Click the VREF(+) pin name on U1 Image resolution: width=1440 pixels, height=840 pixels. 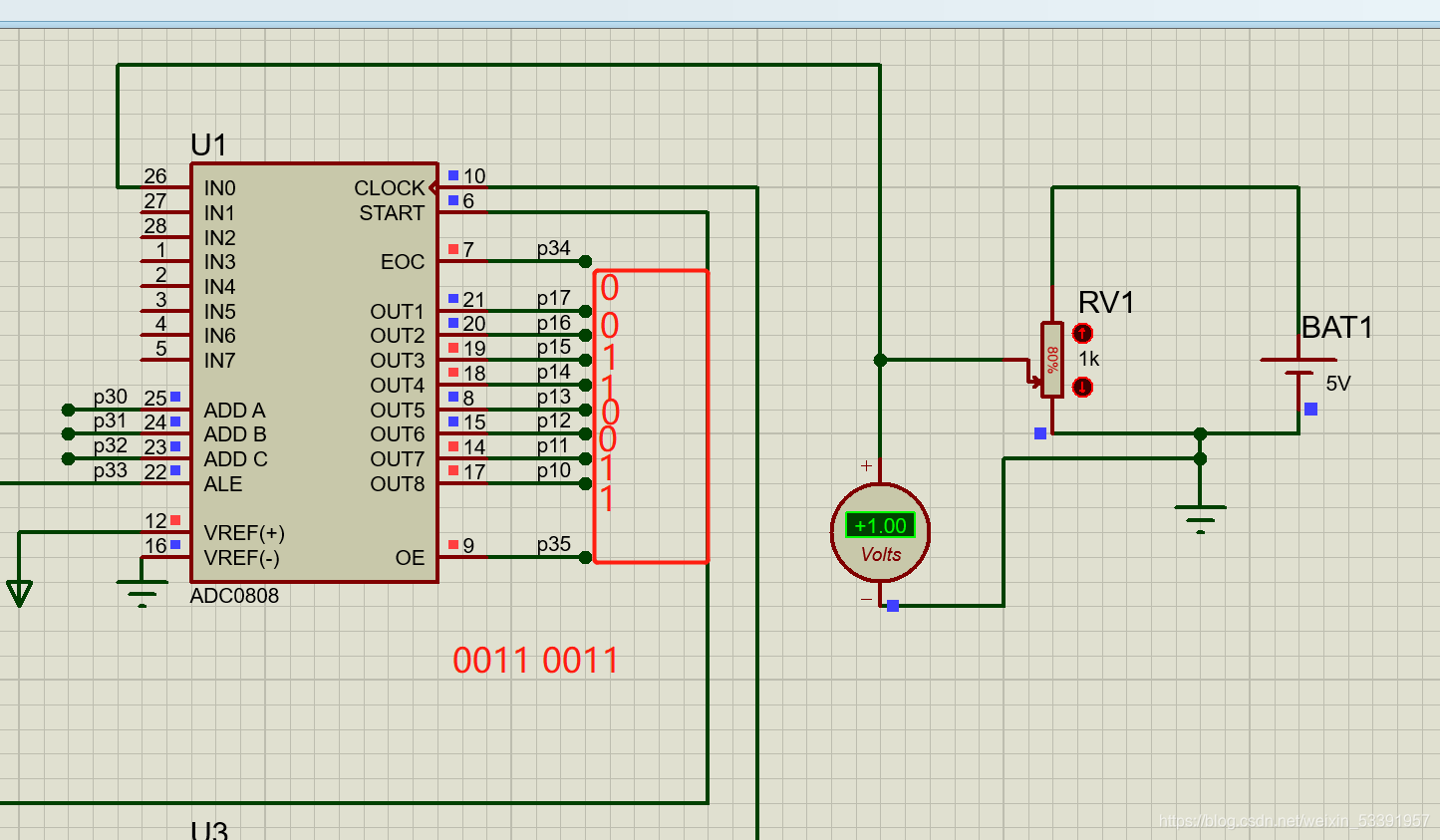(x=244, y=533)
